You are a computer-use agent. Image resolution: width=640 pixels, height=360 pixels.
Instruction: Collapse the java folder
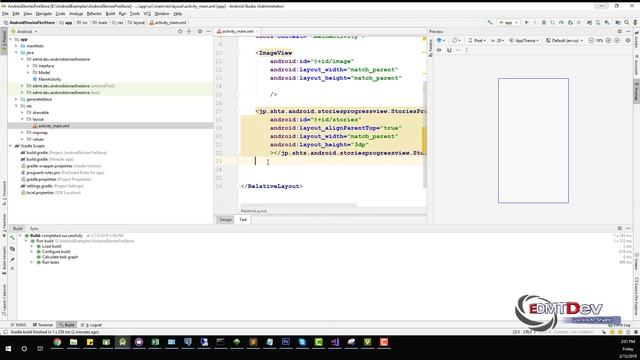click(16, 53)
